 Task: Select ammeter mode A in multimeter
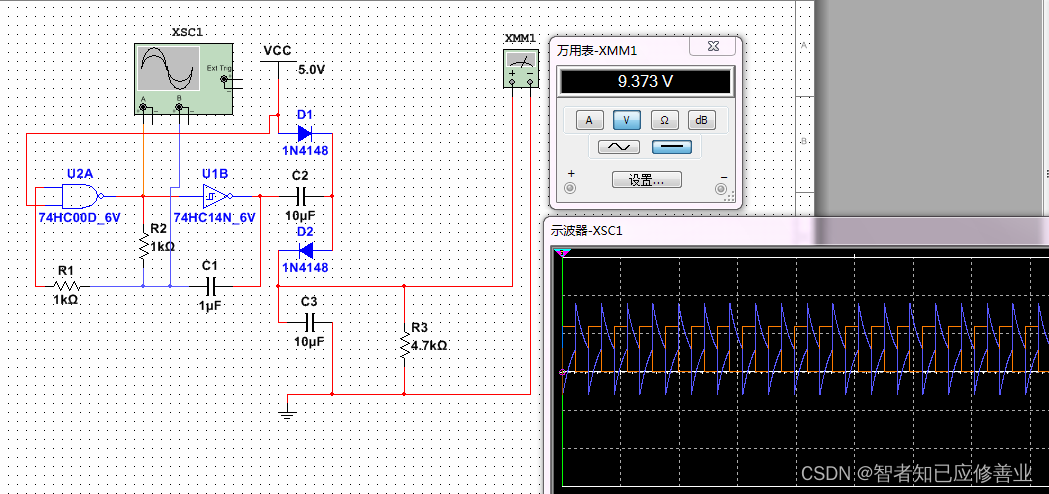coord(589,120)
